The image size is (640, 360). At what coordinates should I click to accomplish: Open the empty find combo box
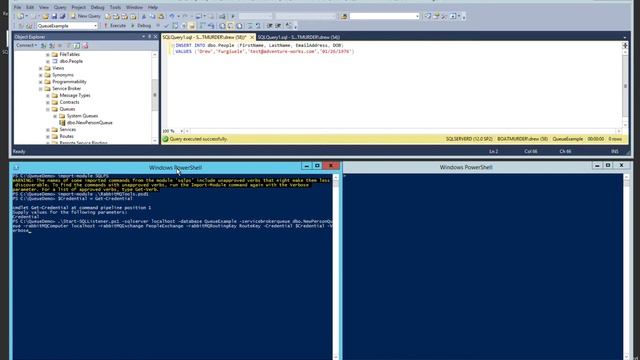[x=384, y=16]
